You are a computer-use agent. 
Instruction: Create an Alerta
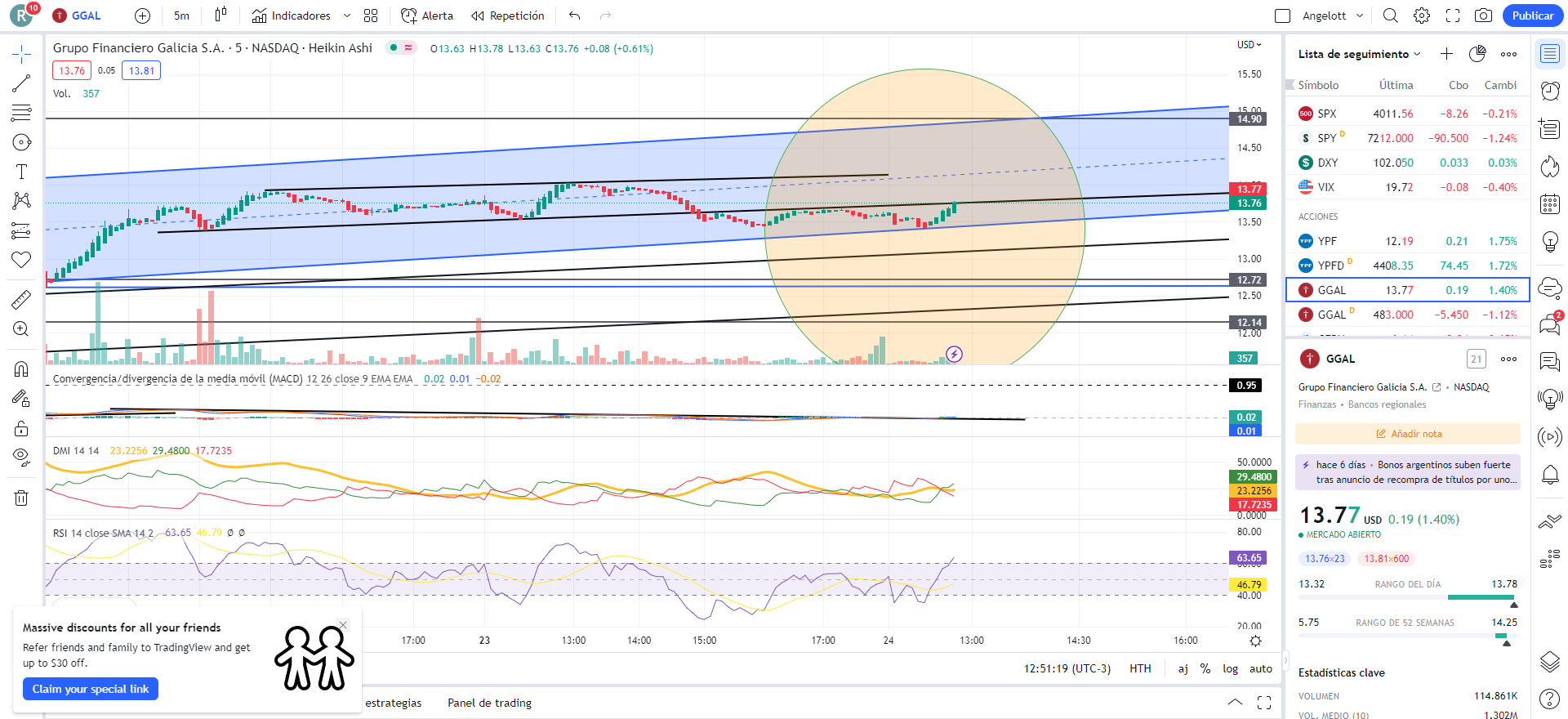point(427,16)
